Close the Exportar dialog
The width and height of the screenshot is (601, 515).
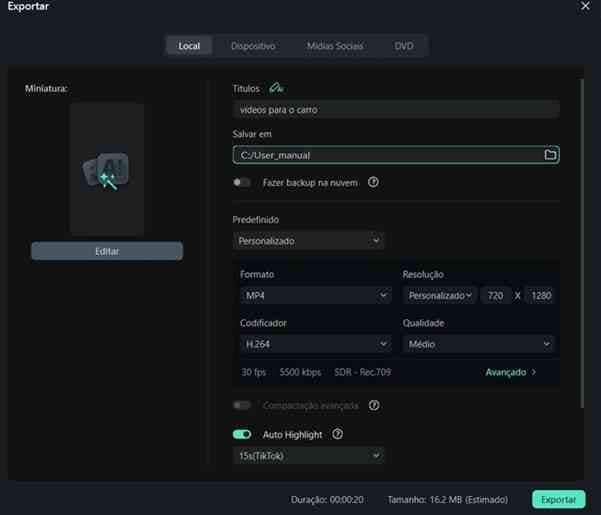tap(585, 7)
